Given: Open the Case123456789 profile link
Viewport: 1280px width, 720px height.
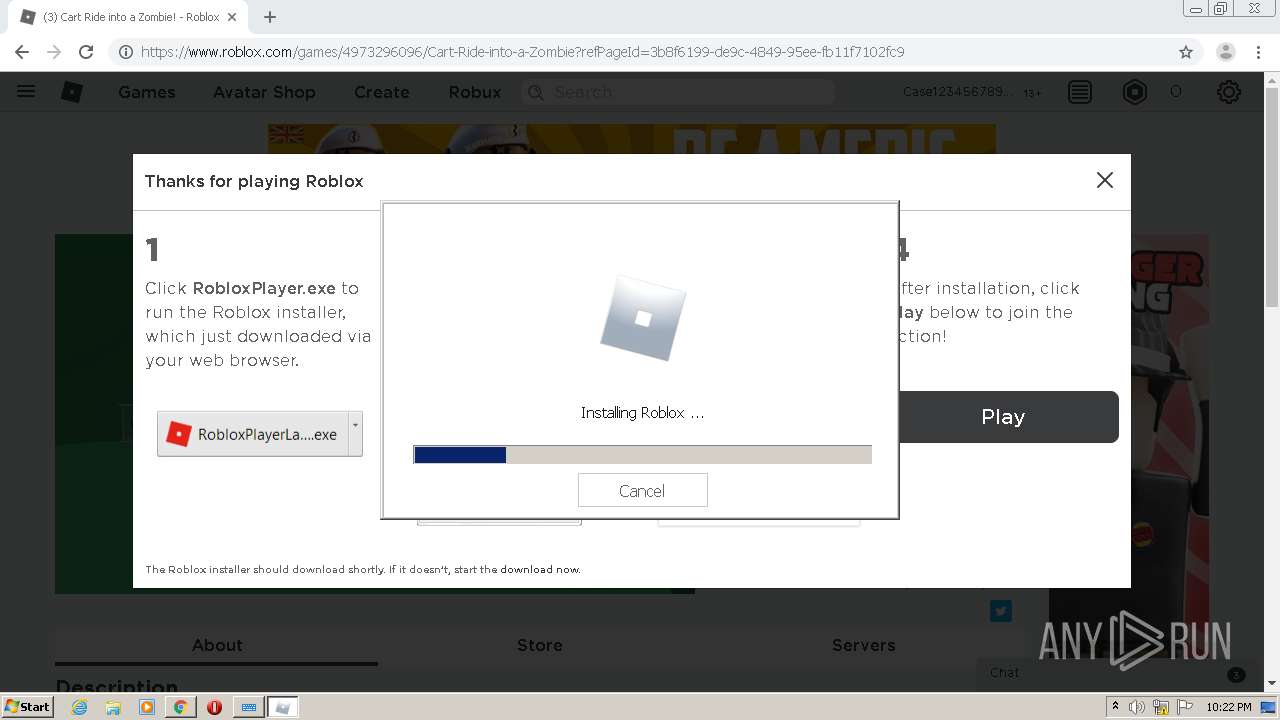Looking at the screenshot, I should pos(957,92).
